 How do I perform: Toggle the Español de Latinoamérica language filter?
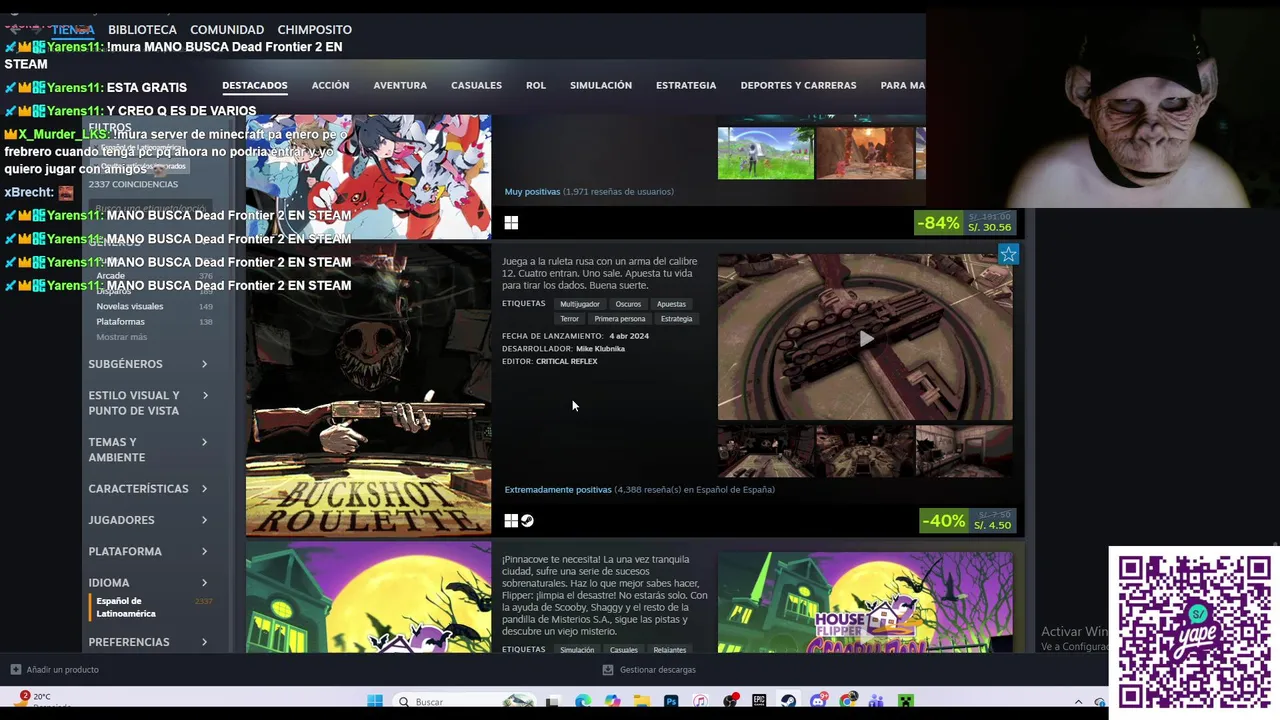pyautogui.click(x=150, y=607)
